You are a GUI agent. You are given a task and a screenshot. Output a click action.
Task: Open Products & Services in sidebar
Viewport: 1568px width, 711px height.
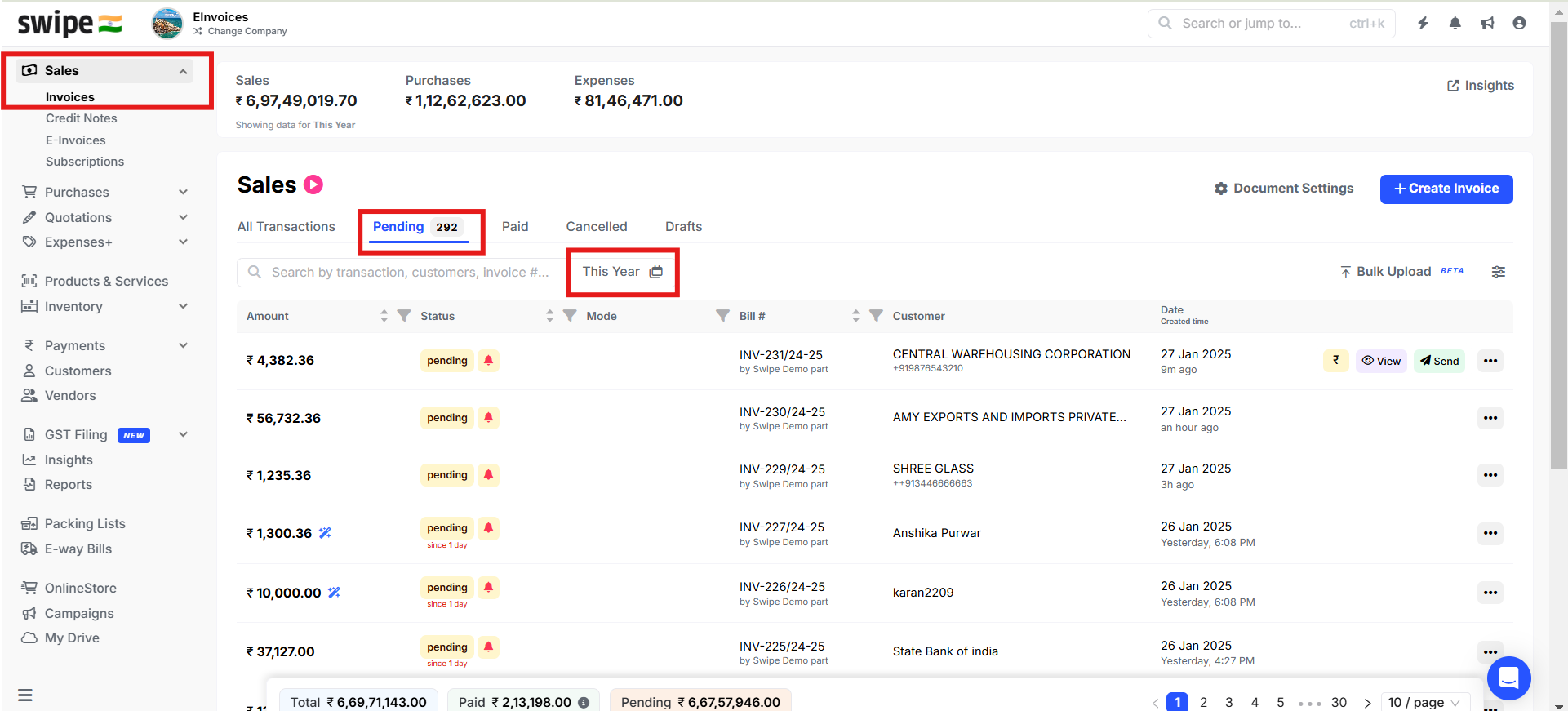(x=106, y=281)
